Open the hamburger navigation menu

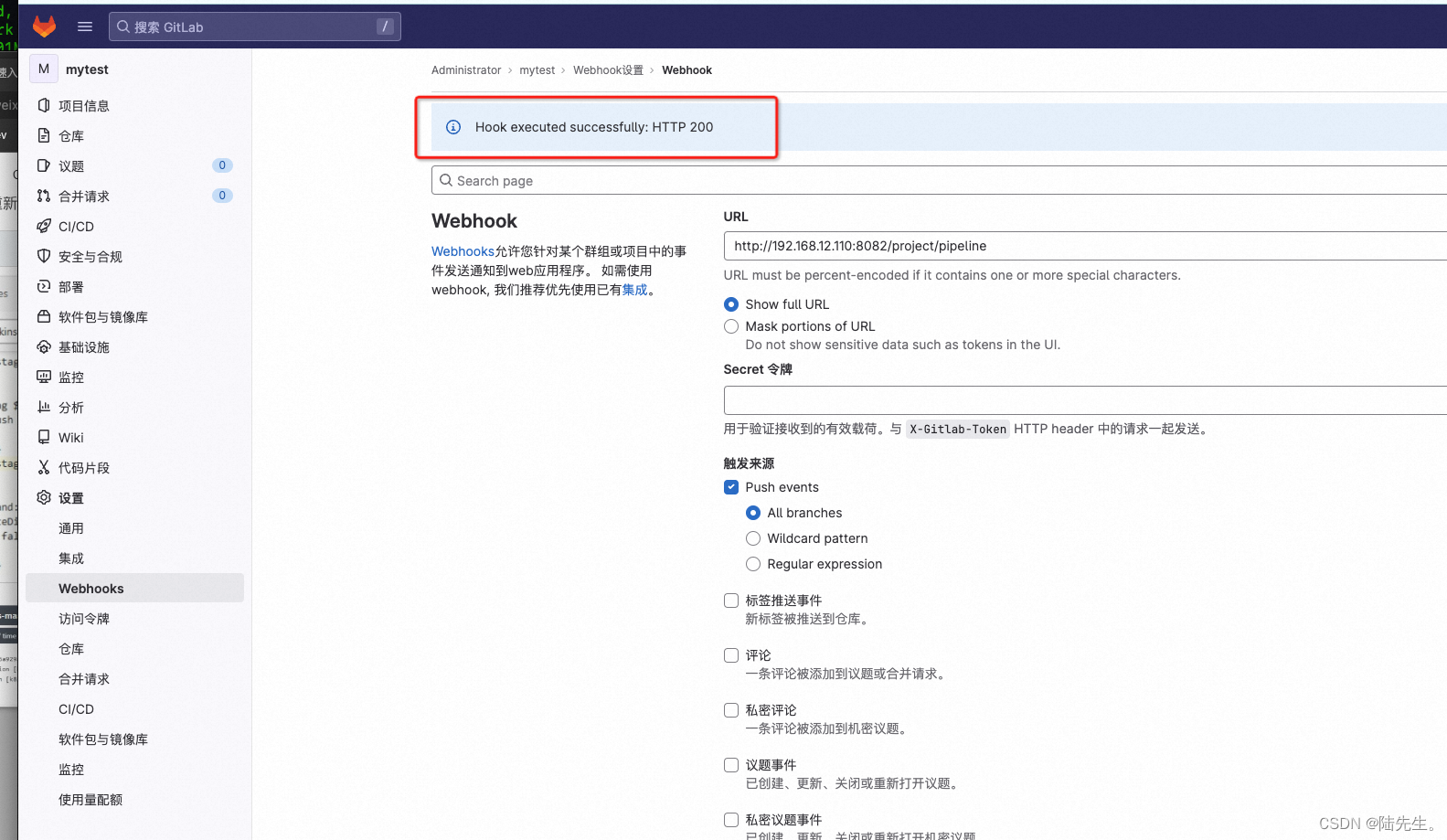click(x=85, y=27)
